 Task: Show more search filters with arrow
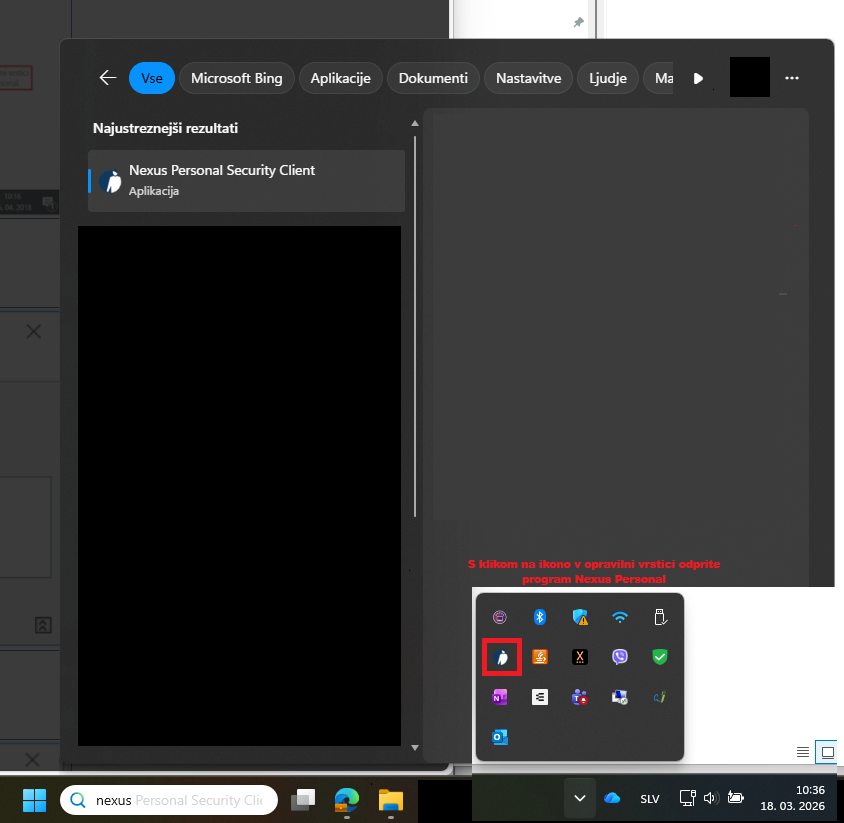[x=698, y=78]
